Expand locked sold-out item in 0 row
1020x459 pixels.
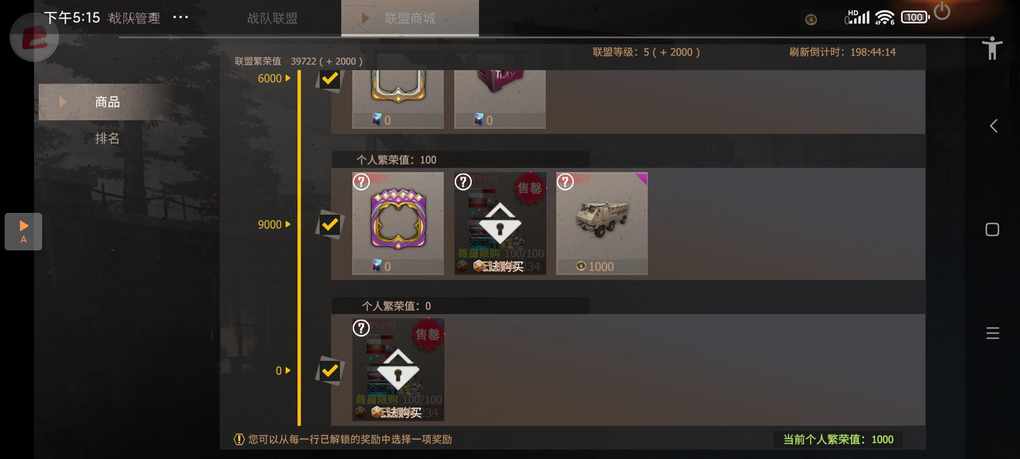tap(398, 369)
